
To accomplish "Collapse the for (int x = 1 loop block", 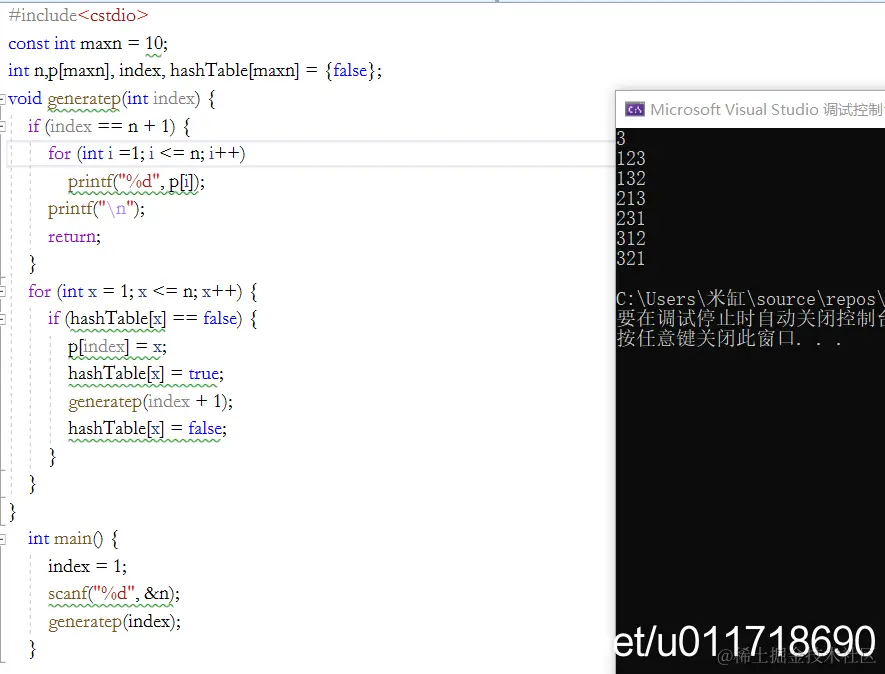I will 2,292.
